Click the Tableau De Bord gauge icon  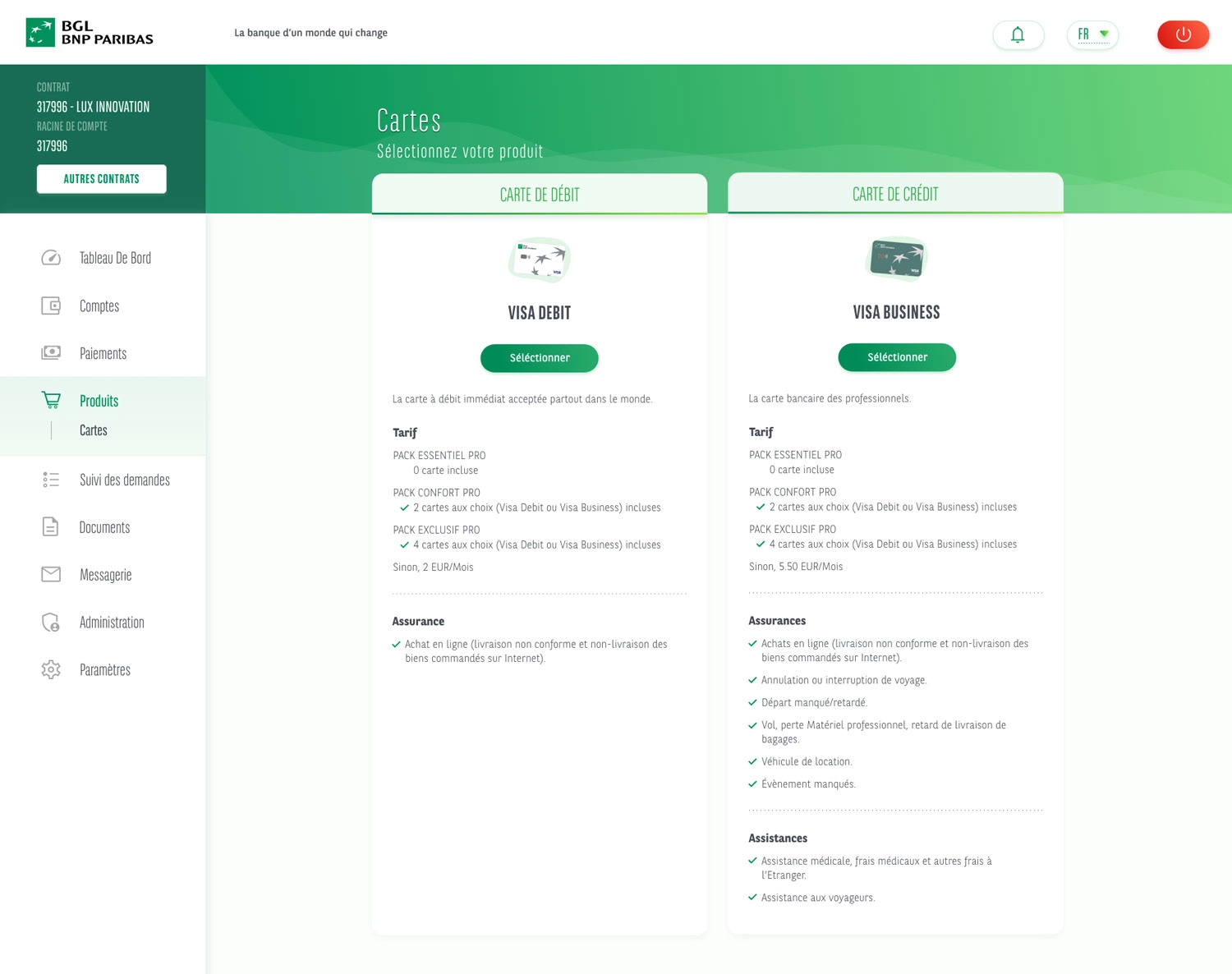click(x=51, y=258)
